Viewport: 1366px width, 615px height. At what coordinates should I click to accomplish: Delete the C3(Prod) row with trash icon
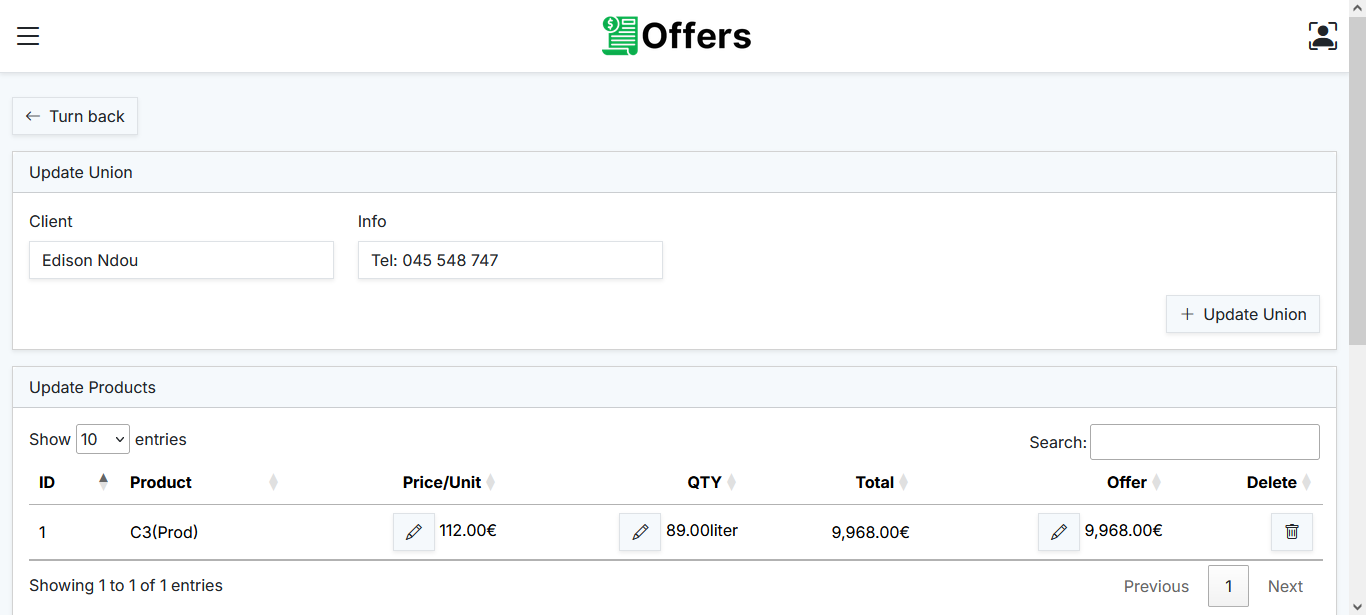1291,532
